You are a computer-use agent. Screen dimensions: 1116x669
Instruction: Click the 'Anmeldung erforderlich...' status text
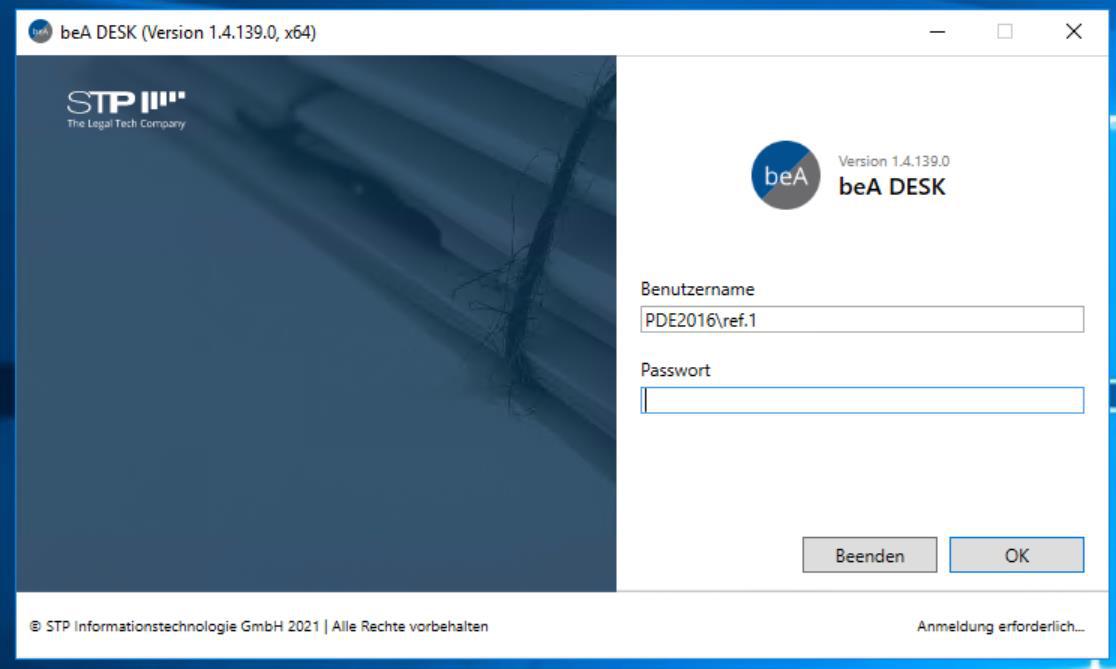[x=1000, y=626]
